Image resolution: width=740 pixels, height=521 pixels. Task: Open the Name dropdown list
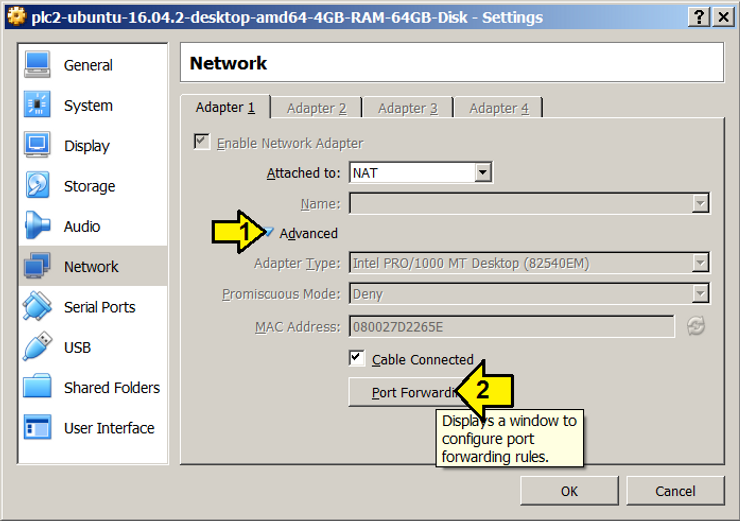(700, 203)
